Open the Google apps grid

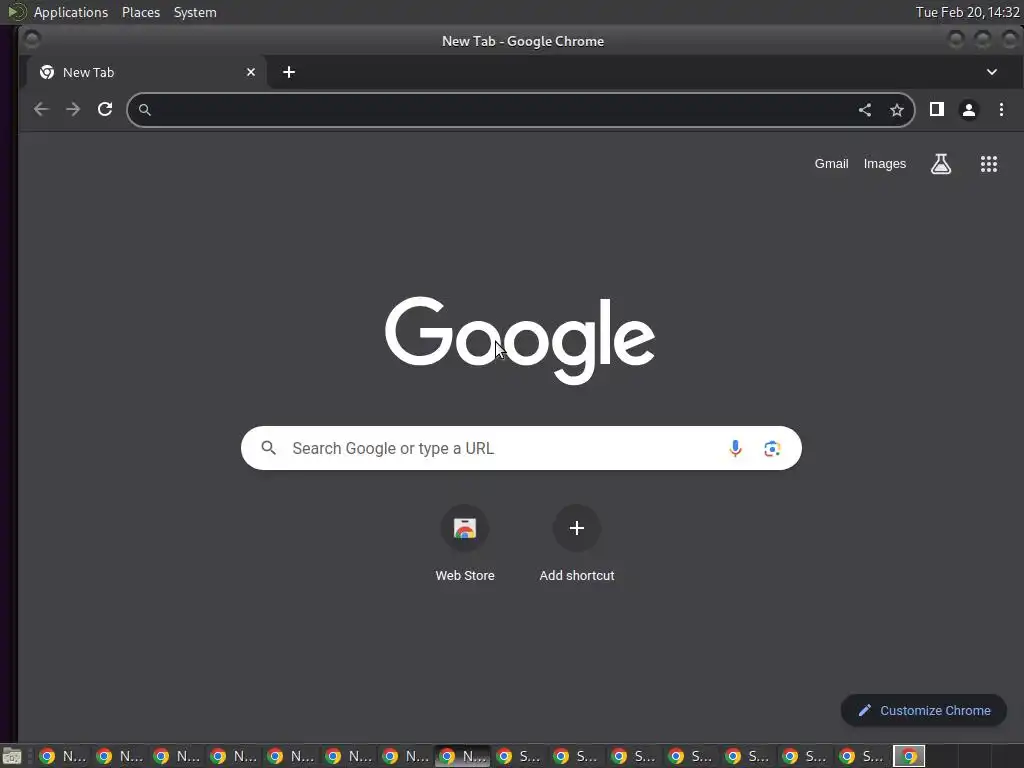click(989, 164)
